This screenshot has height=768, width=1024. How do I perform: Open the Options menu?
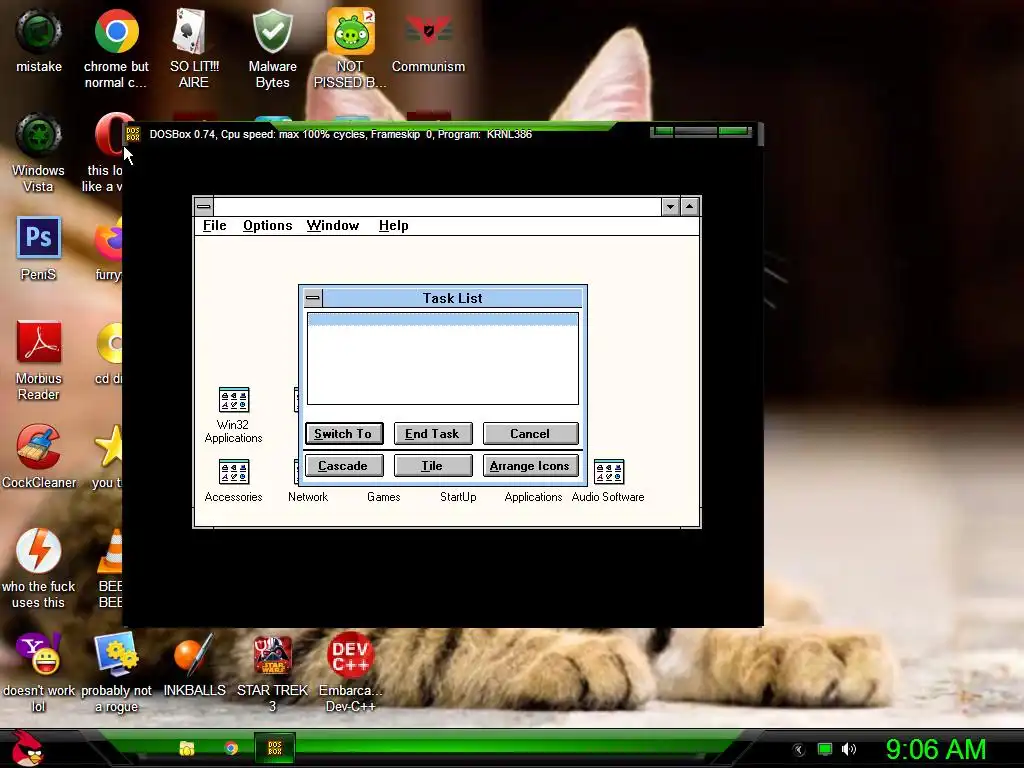268,225
